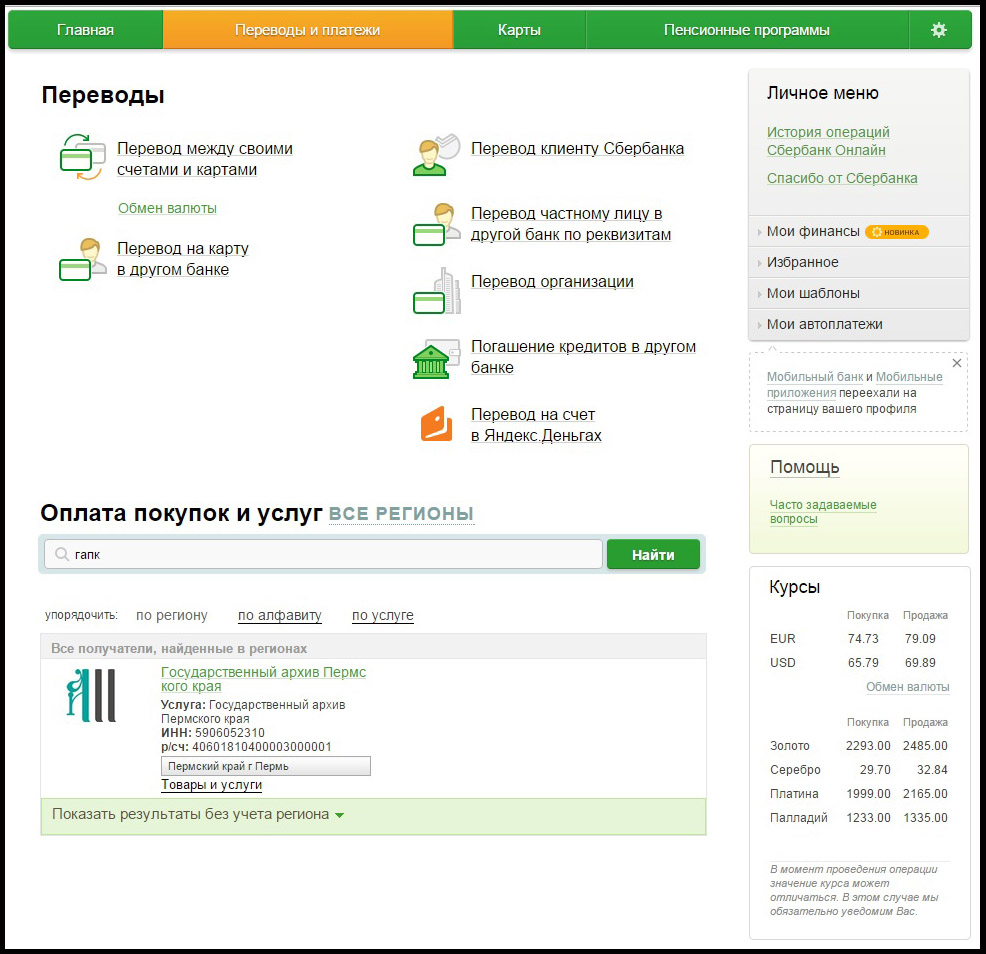The image size is (986, 954).
Task: Click the loan repayment bank building icon
Action: pos(436,359)
